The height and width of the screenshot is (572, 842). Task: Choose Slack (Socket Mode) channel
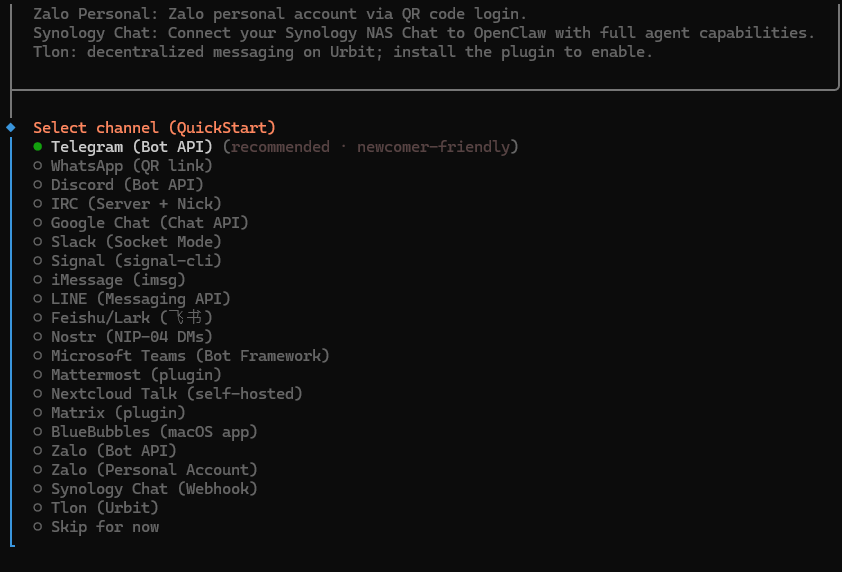click(x=136, y=242)
